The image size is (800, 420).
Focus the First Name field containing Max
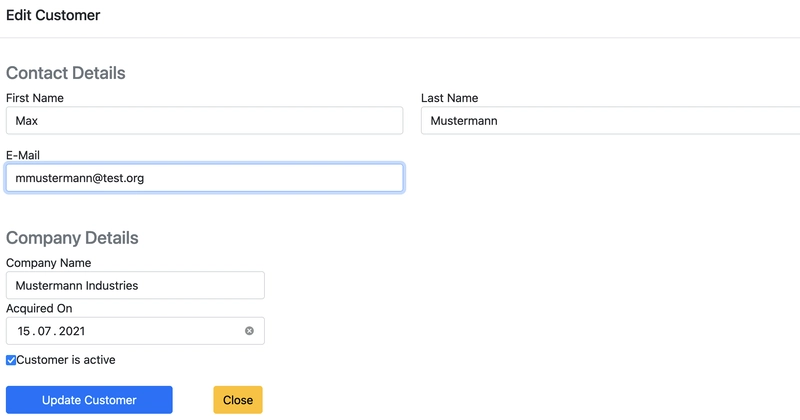[205, 120]
